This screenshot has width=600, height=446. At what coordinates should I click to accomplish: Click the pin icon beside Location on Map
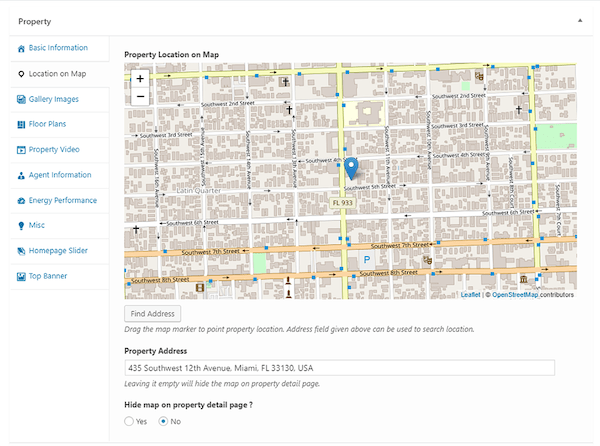(x=21, y=74)
